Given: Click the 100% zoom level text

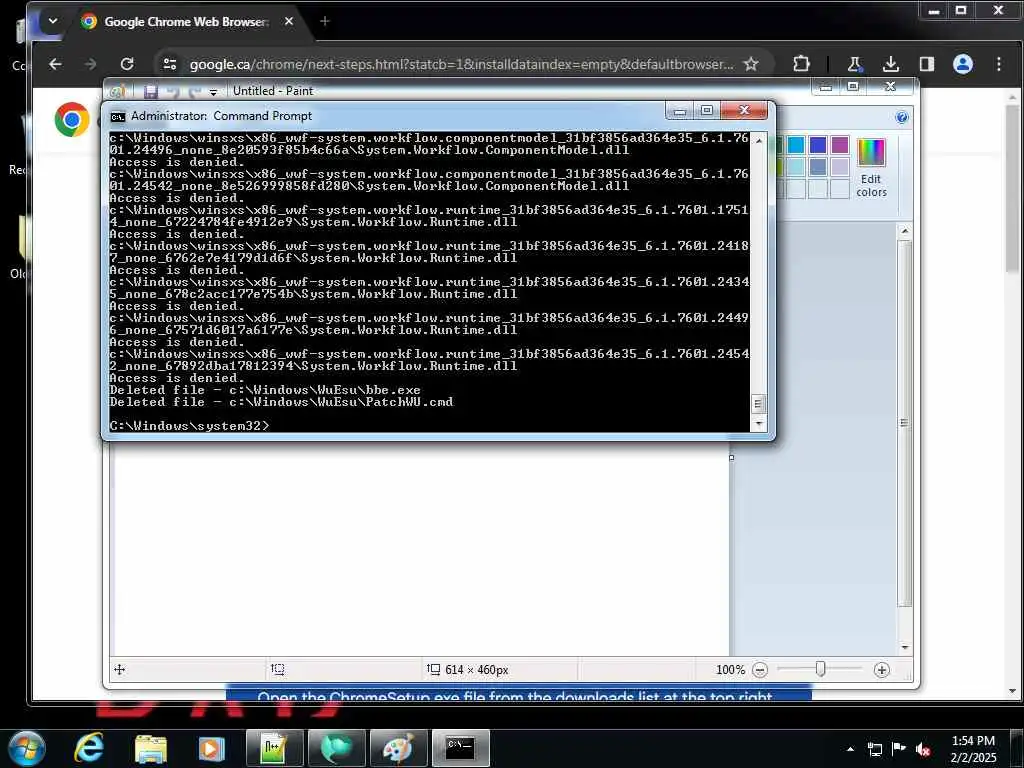Looking at the screenshot, I should pyautogui.click(x=730, y=669).
